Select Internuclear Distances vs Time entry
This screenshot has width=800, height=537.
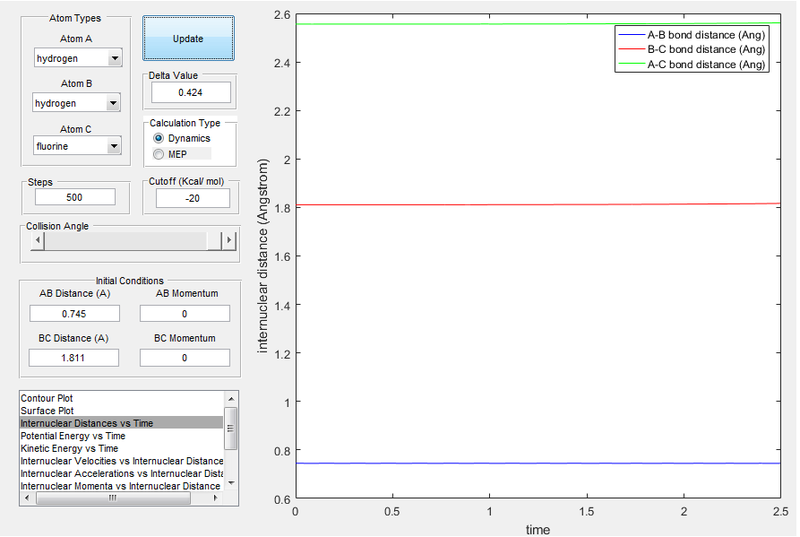click(121, 423)
